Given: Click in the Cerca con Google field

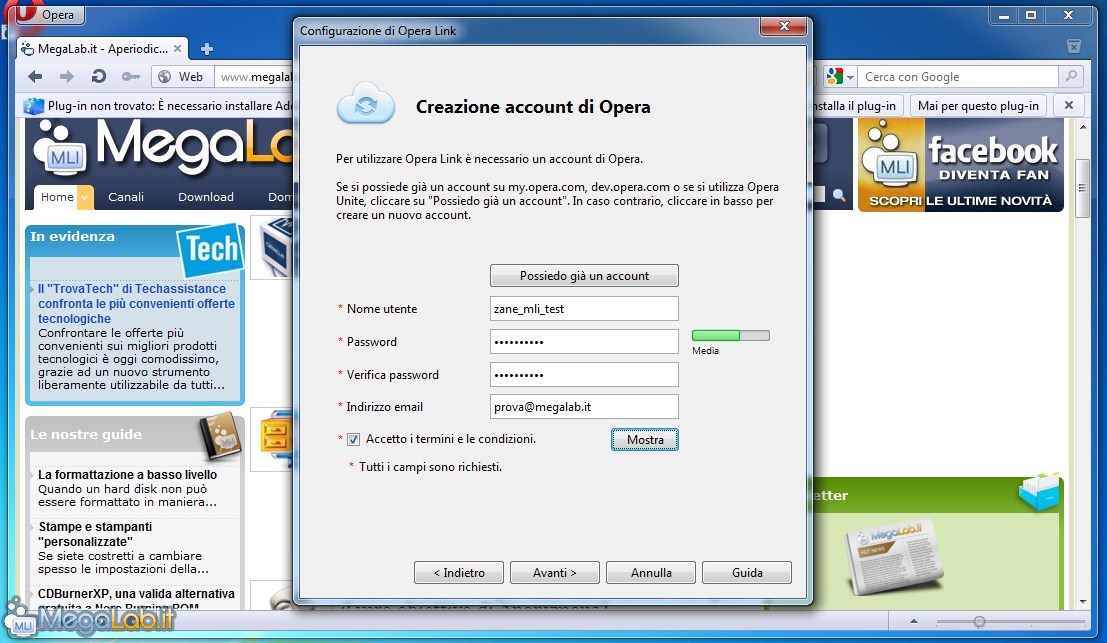Looking at the screenshot, I should tap(958, 76).
